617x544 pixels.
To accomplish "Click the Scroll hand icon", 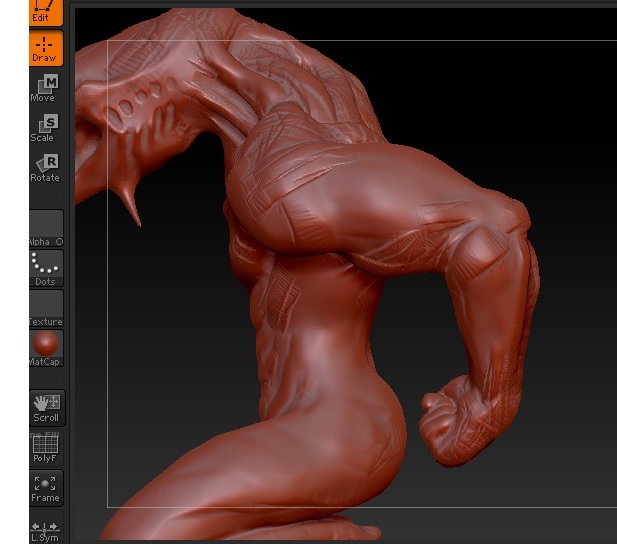I will pos(46,406).
